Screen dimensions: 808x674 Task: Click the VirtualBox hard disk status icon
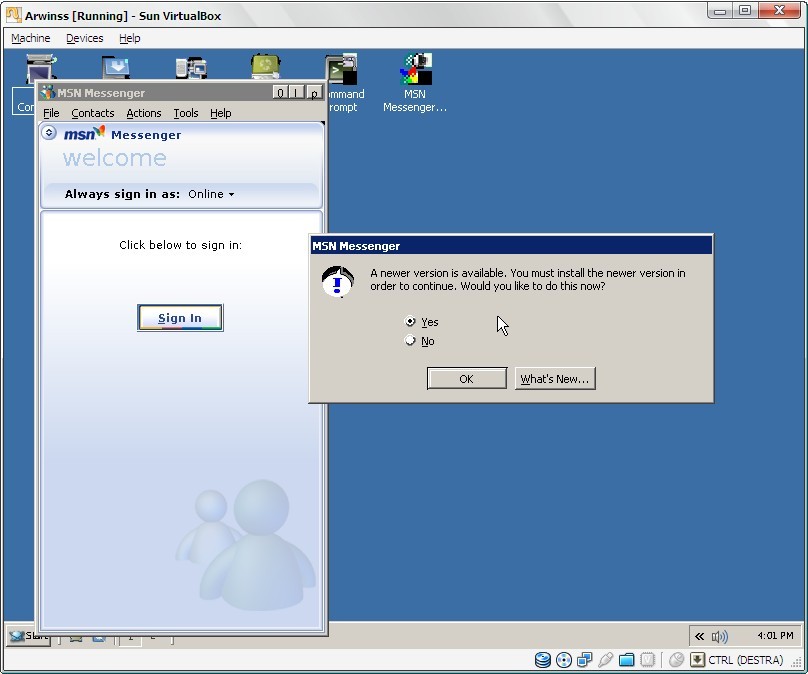[x=543, y=660]
